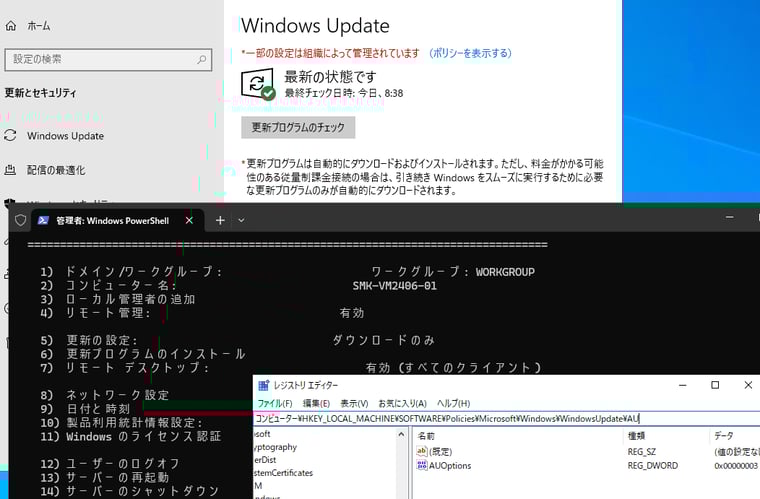This screenshot has width=760, height=499.
Task: Click the Windows Update sync icon in sidebar
Action: click(10, 136)
